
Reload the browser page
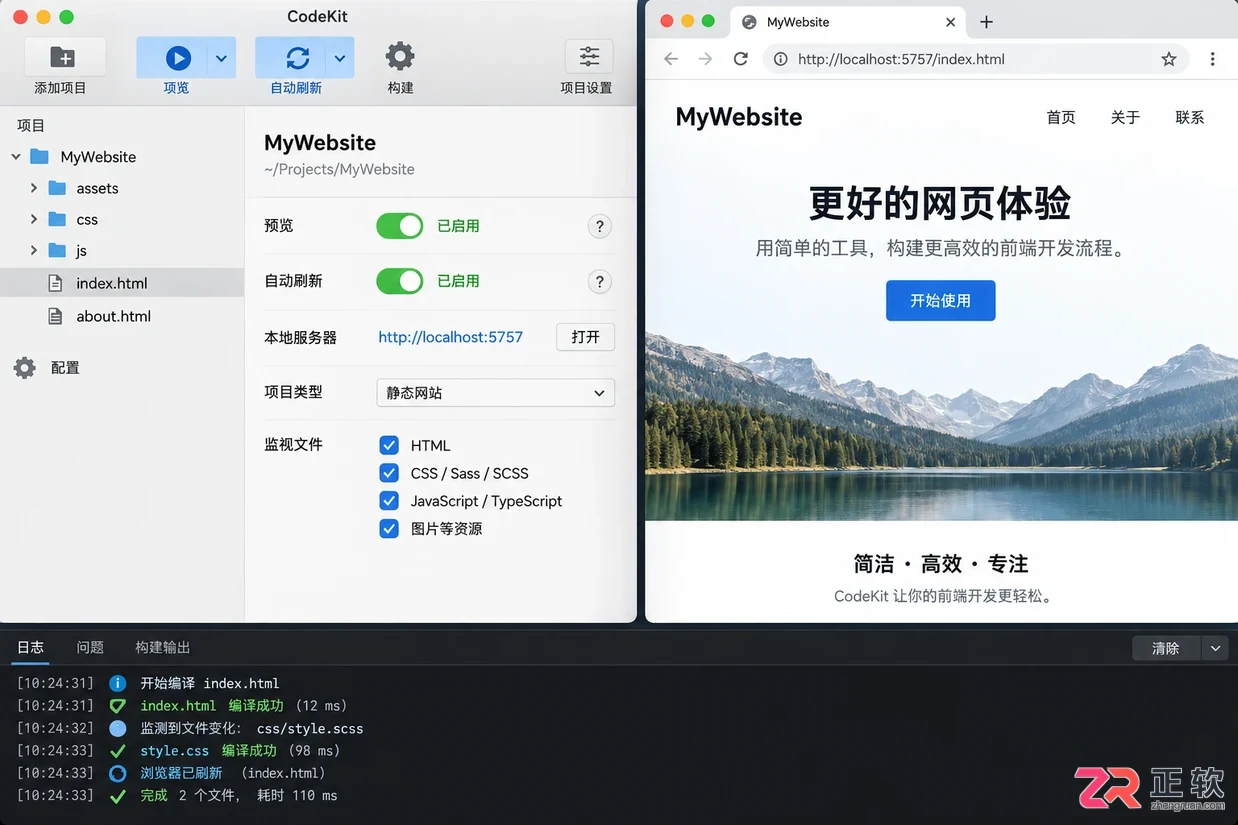[x=741, y=59]
